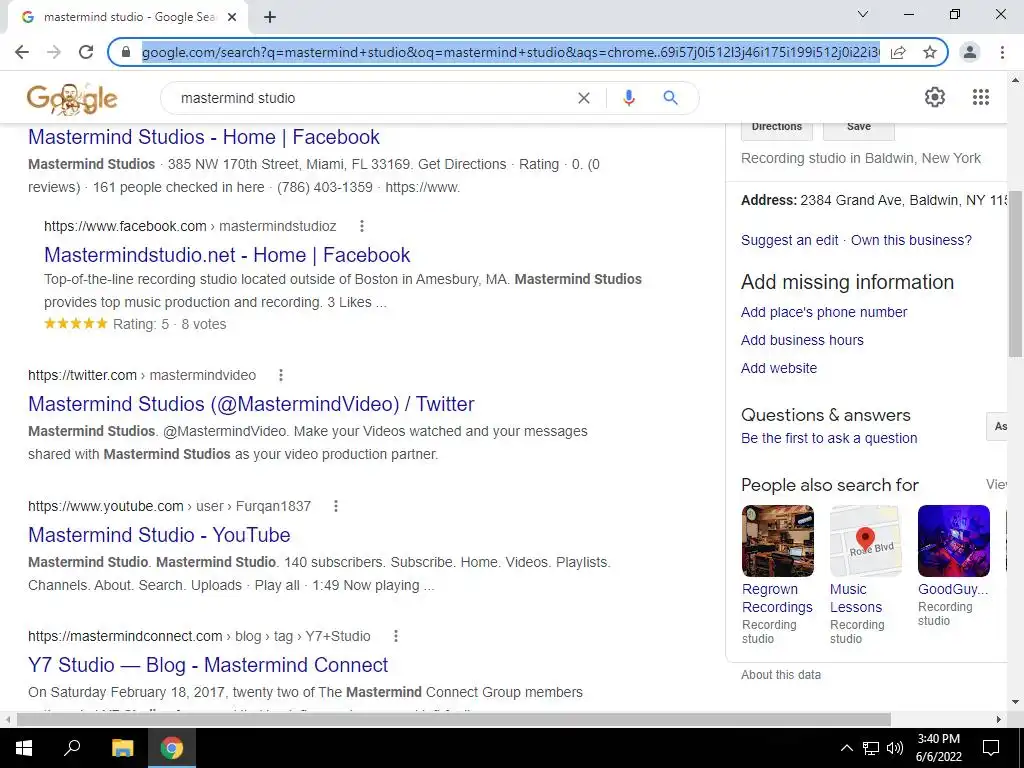Open the tab search chevron in title bar
Image resolution: width=1024 pixels, height=768 pixels.
(863, 14)
